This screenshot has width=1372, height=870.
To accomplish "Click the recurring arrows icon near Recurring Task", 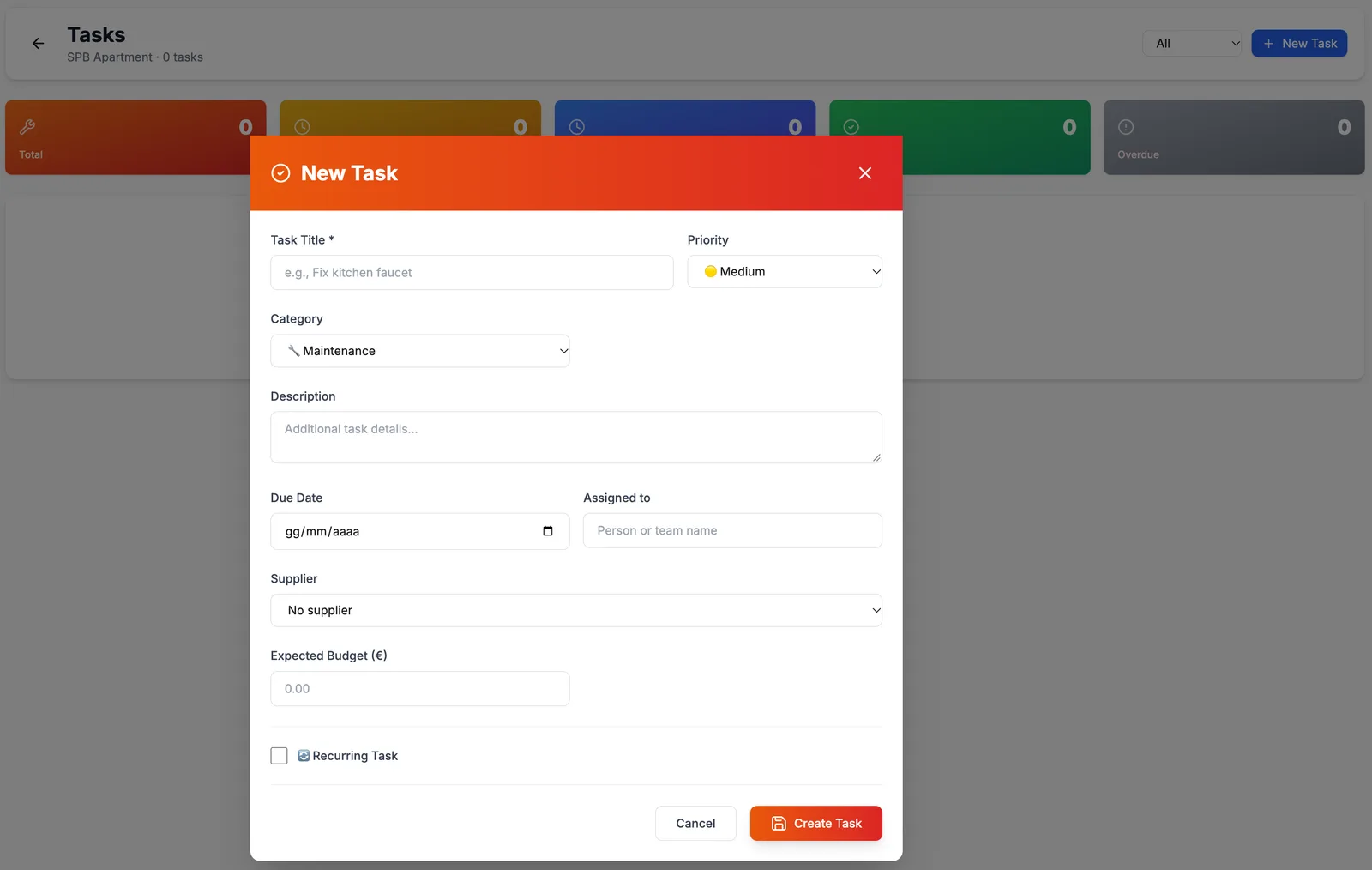I will (x=304, y=756).
